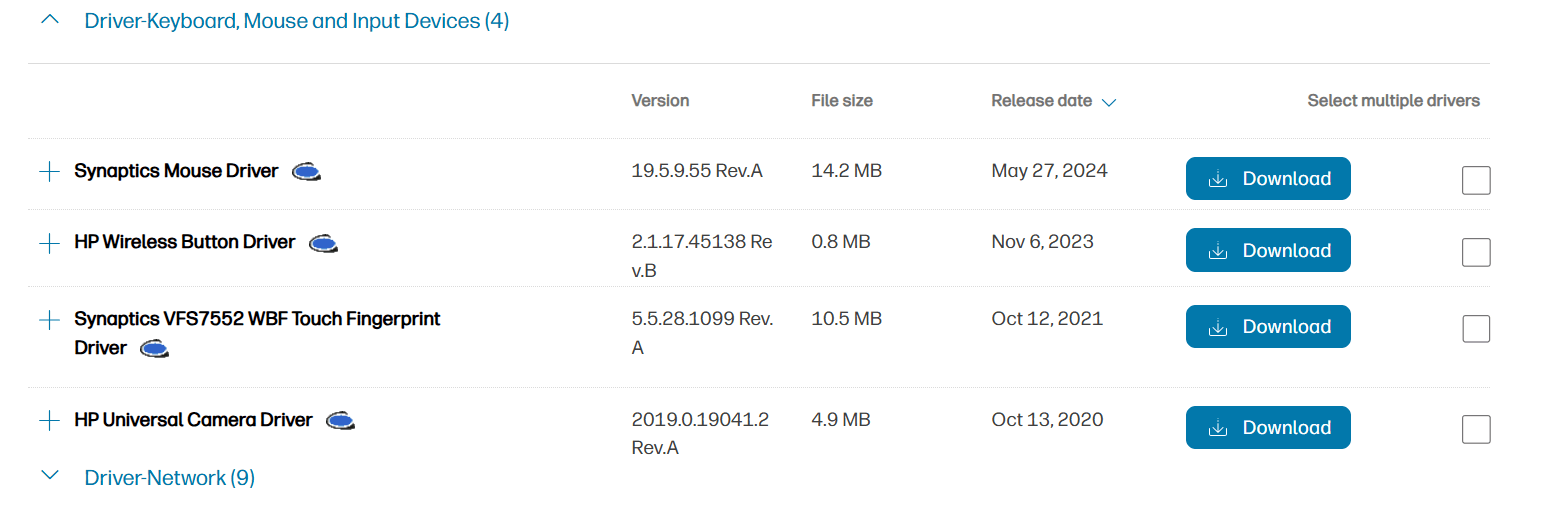
Task: Download the Synaptics Mouse Driver
Action: click(x=1268, y=179)
